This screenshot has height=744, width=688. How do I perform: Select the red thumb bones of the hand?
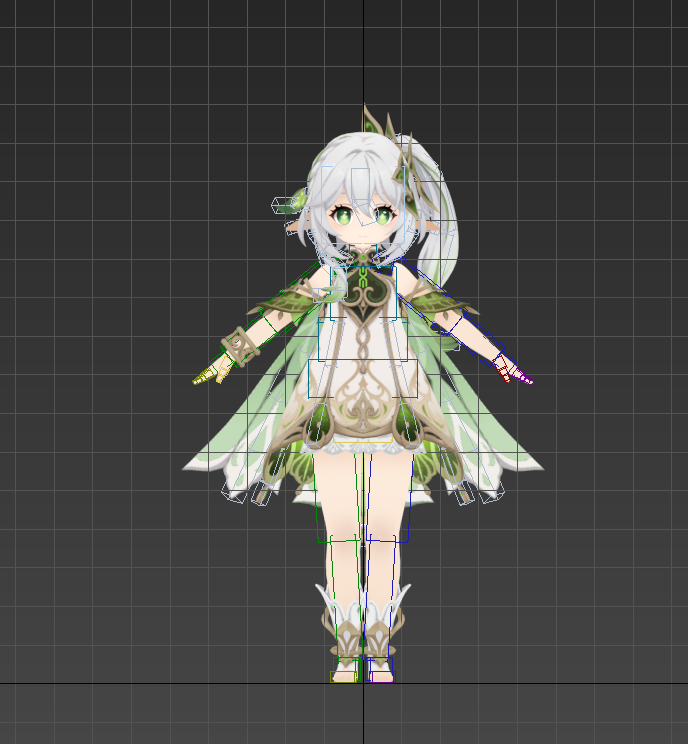(x=502, y=368)
